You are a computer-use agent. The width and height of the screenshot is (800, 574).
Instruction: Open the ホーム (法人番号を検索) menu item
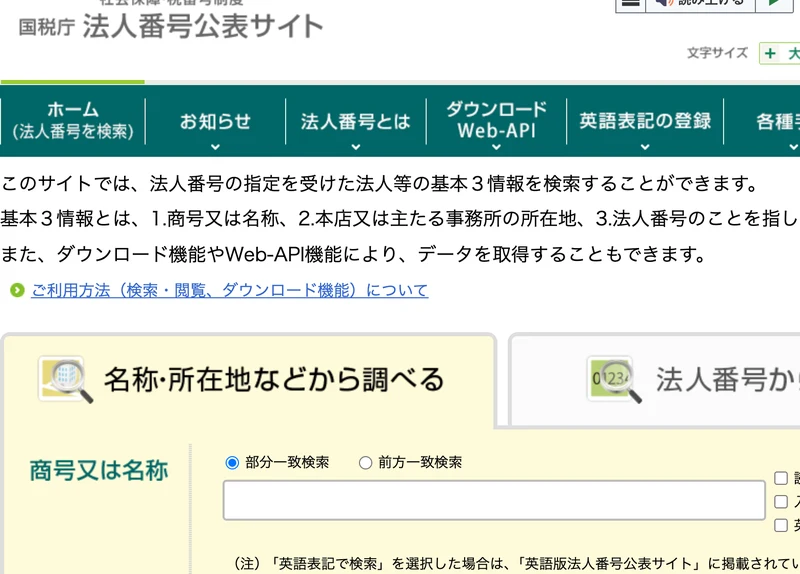coord(73,120)
